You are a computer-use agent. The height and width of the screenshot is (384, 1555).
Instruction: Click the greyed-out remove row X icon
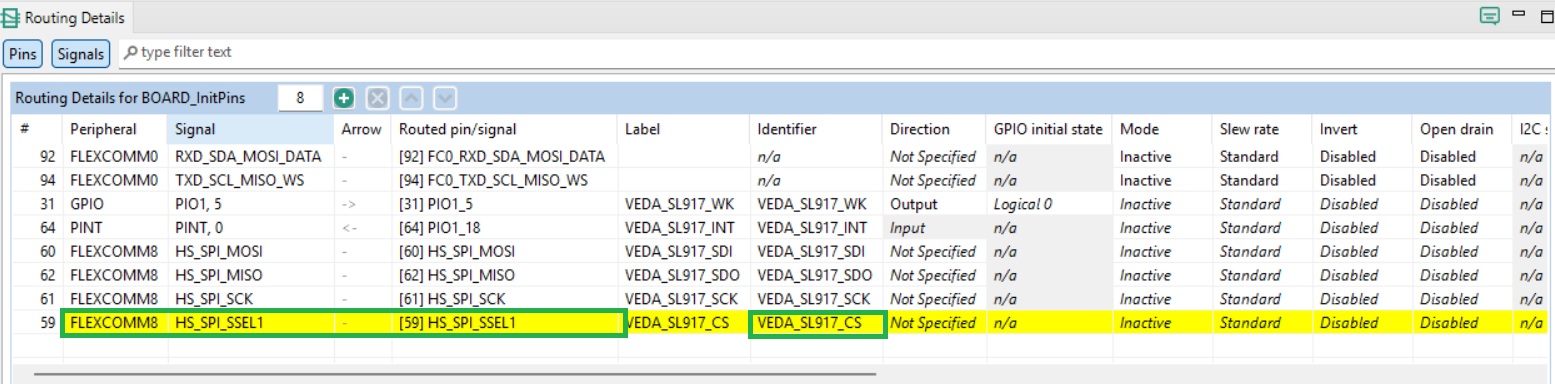click(377, 98)
